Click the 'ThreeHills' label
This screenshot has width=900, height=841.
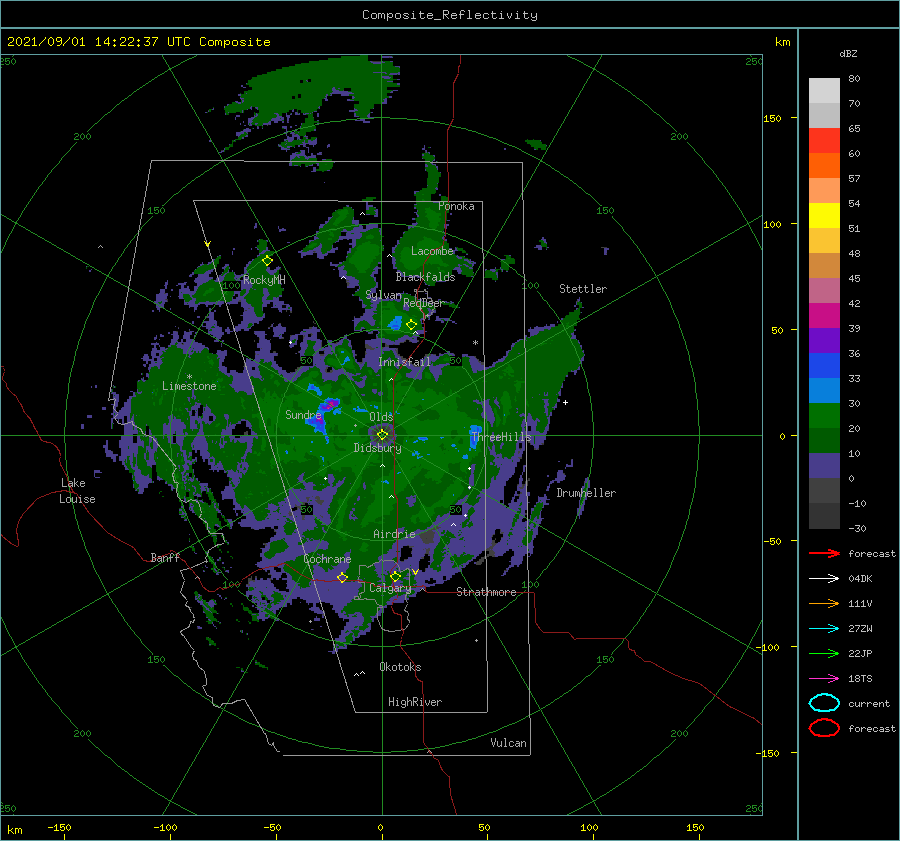click(501, 437)
